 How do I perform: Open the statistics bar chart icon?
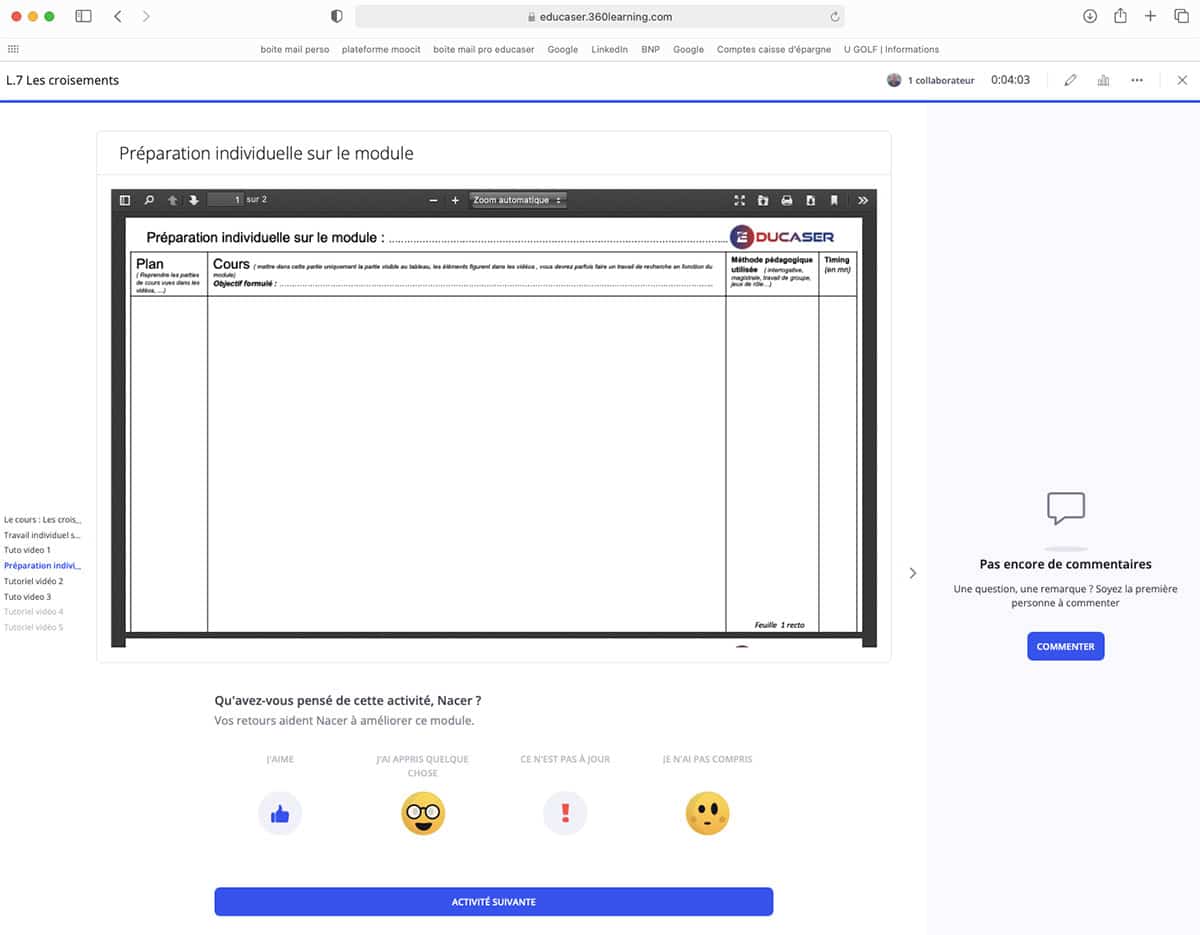coord(1103,80)
